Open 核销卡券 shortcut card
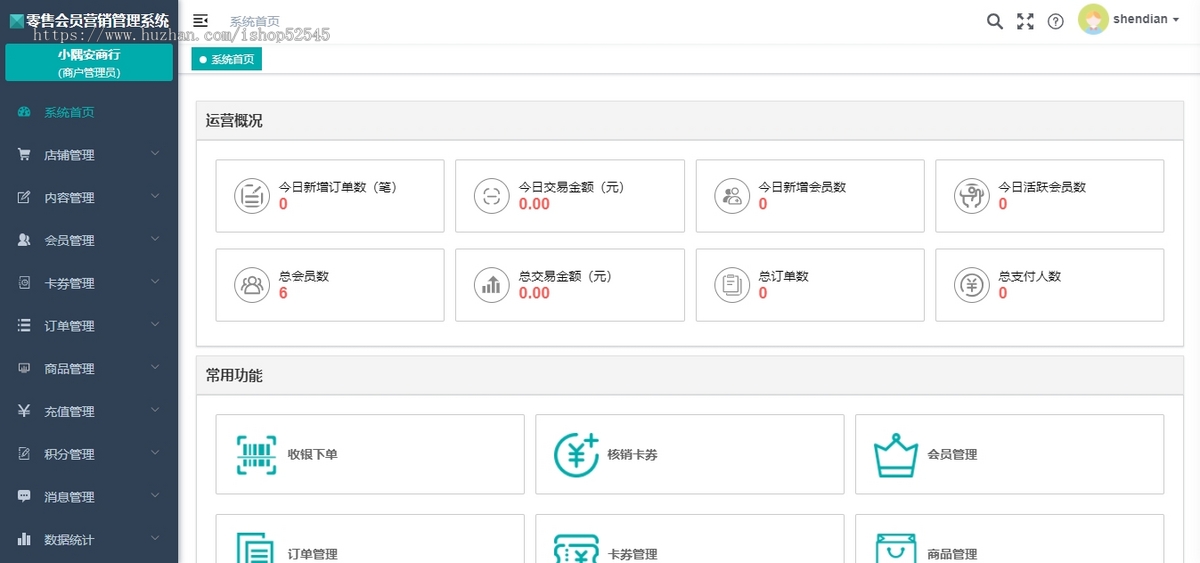The image size is (1200, 563). [x=690, y=454]
